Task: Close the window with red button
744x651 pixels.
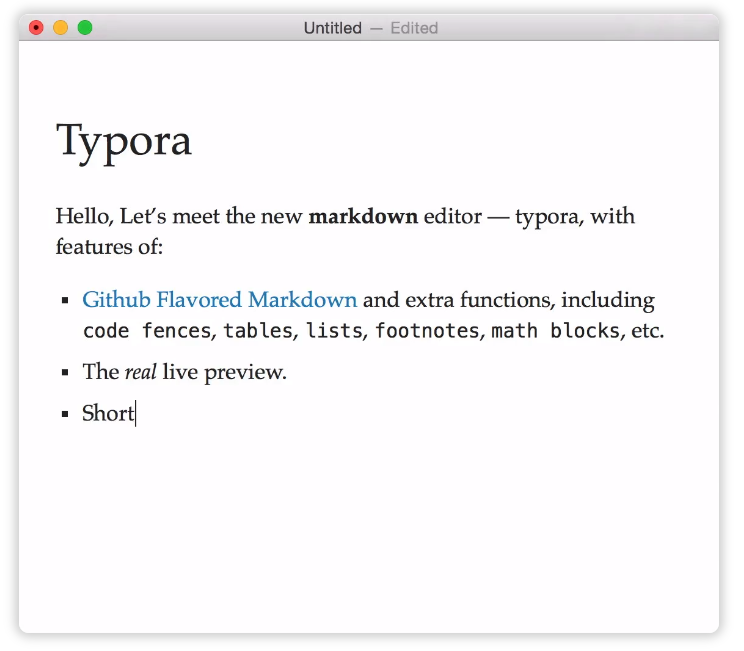Action: (36, 28)
